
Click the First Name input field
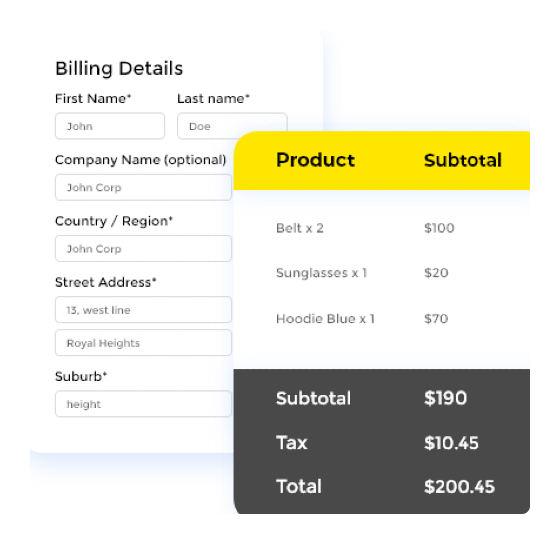click(110, 126)
